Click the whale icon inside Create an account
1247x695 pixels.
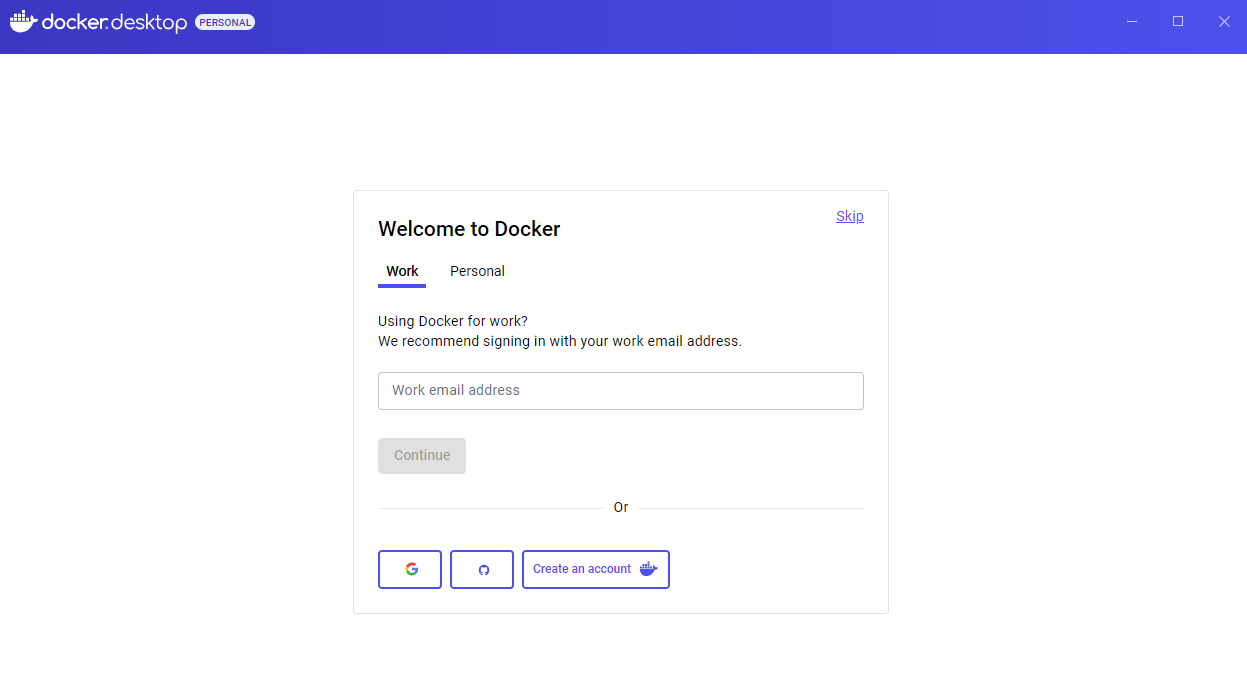point(648,568)
